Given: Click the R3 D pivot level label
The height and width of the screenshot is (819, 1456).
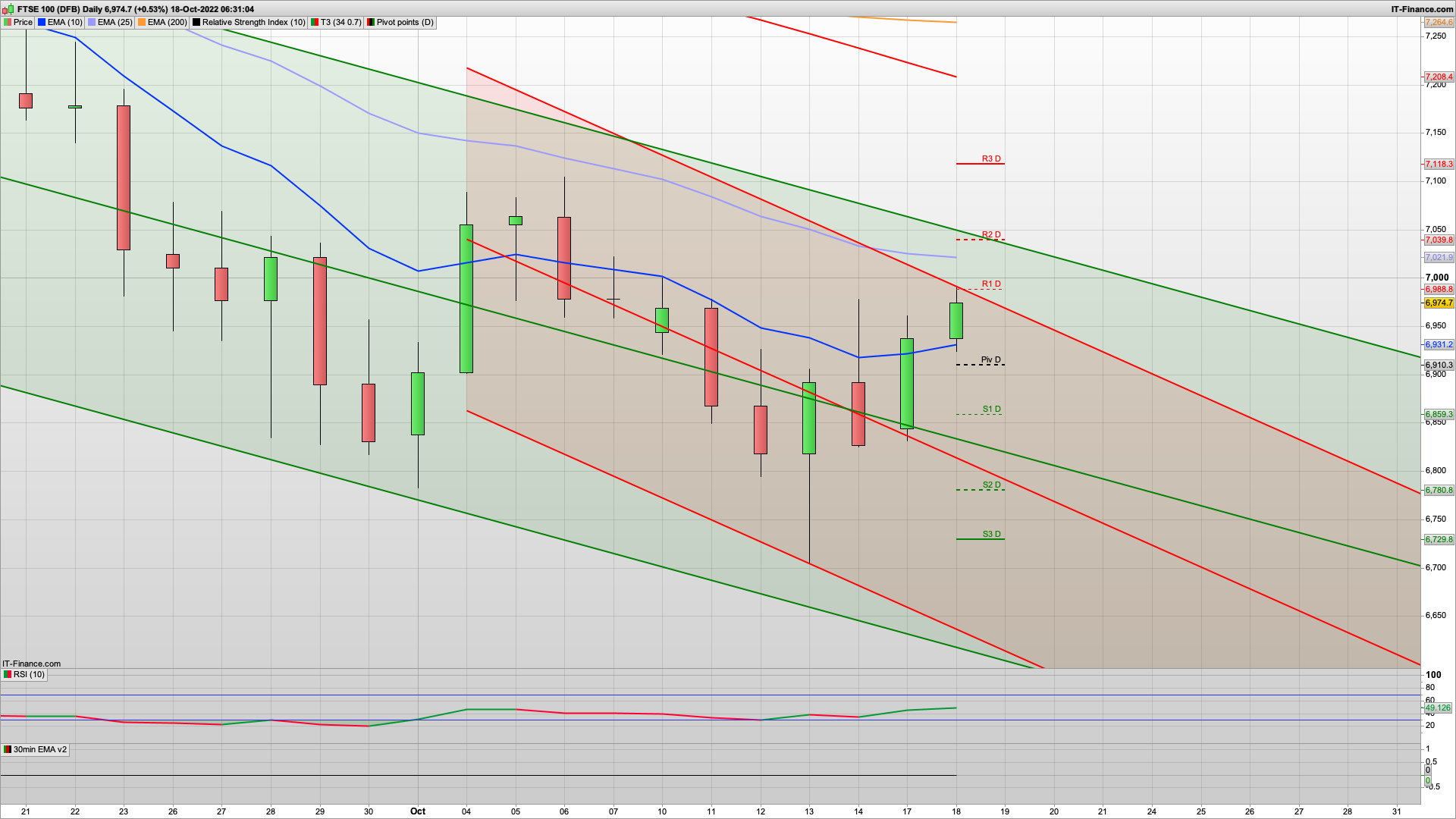Looking at the screenshot, I should pyautogui.click(x=991, y=158).
